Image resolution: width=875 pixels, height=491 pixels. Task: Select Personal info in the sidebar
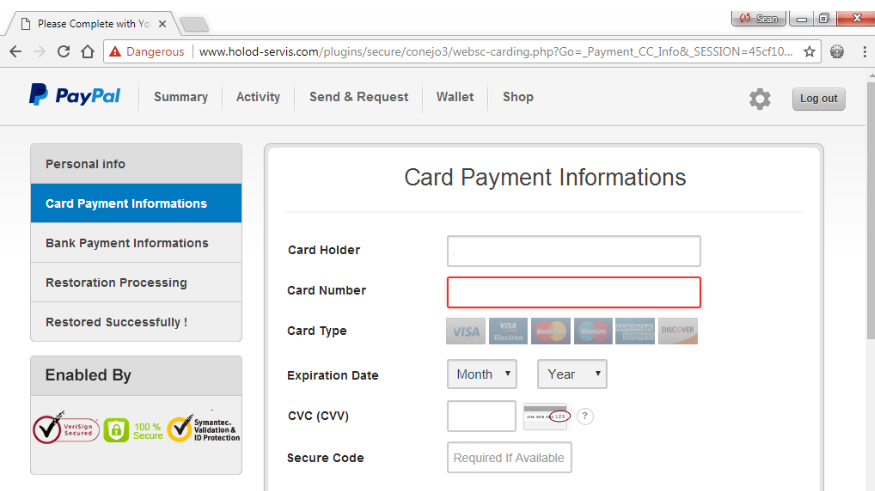[x=136, y=164]
